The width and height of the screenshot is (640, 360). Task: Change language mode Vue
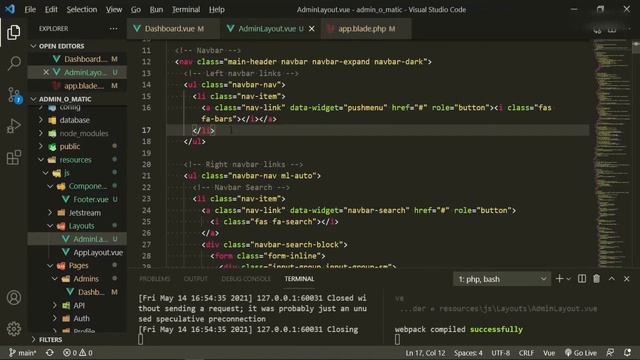(549, 353)
